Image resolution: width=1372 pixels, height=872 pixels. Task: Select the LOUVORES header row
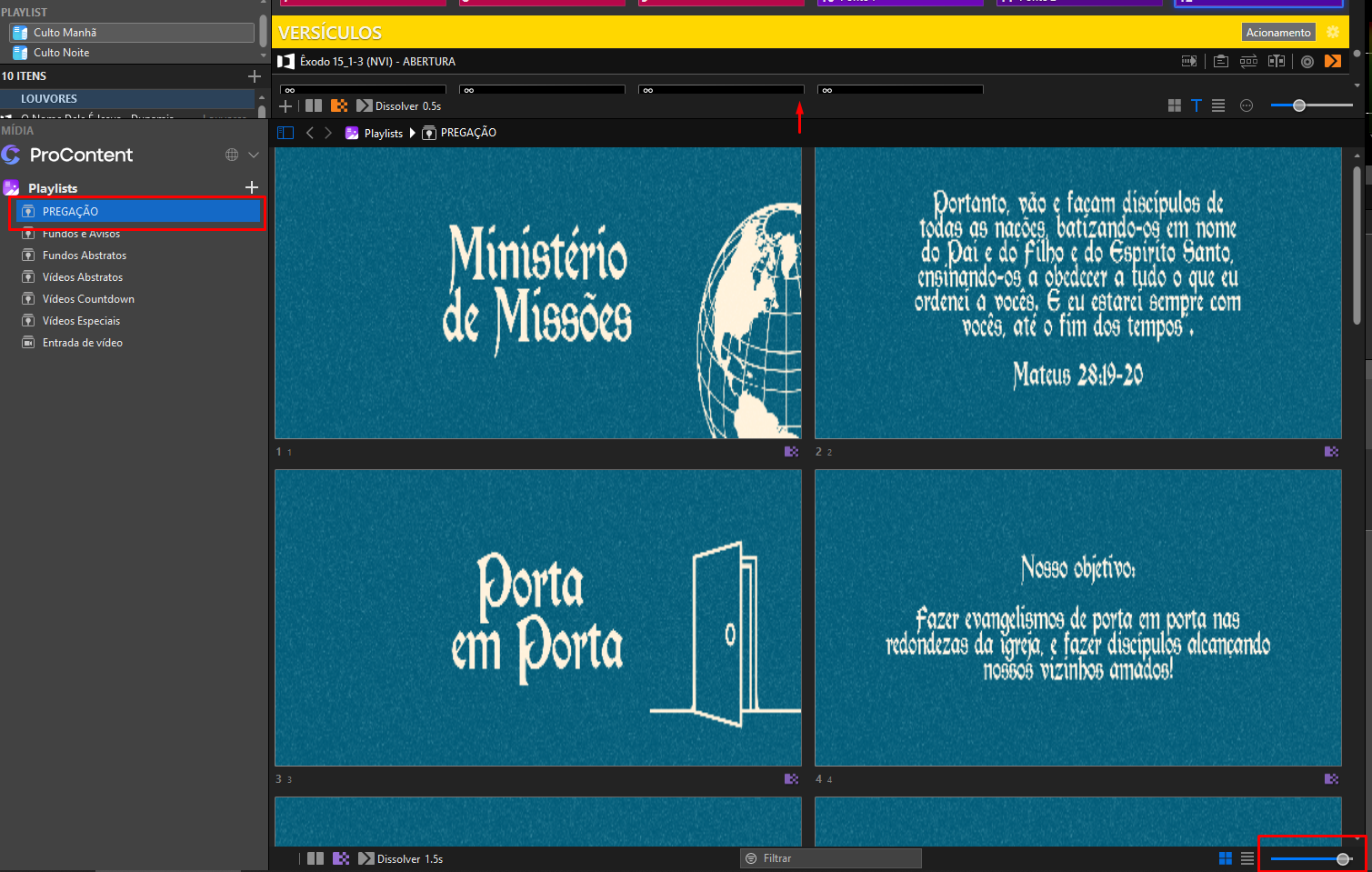(x=128, y=98)
